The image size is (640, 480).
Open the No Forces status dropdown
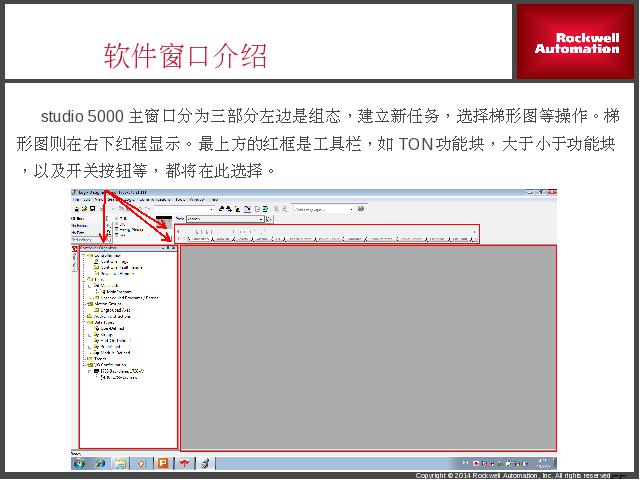108,226
